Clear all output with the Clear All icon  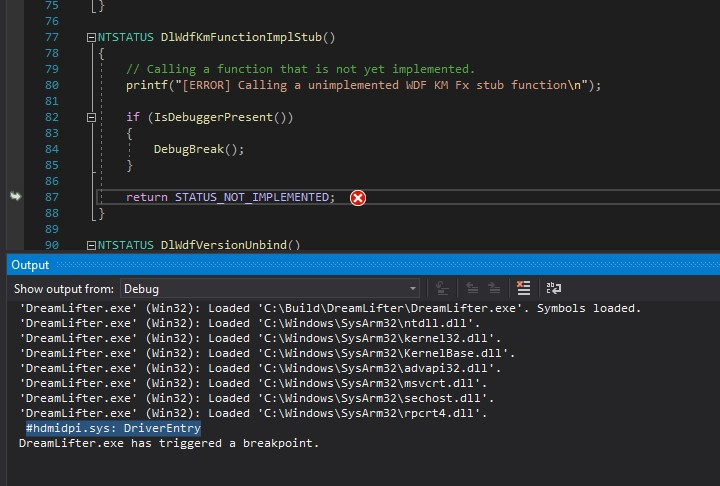523,288
